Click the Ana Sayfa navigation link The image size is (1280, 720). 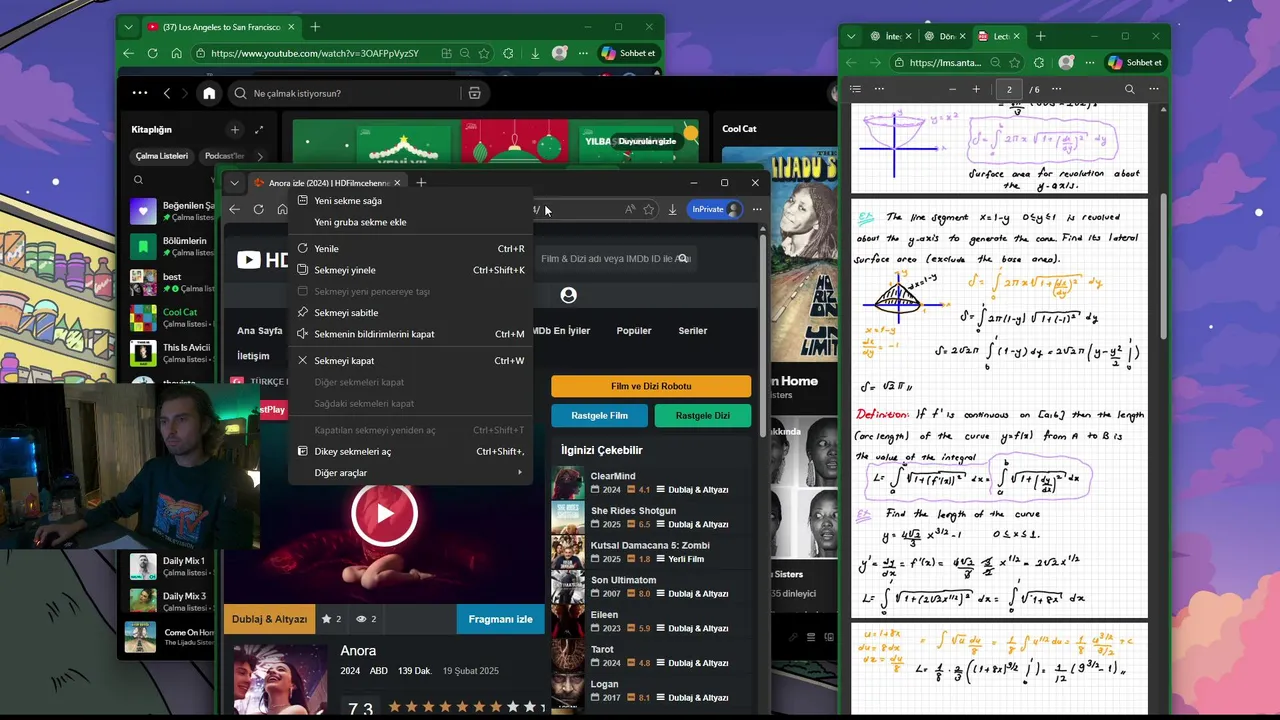(260, 331)
